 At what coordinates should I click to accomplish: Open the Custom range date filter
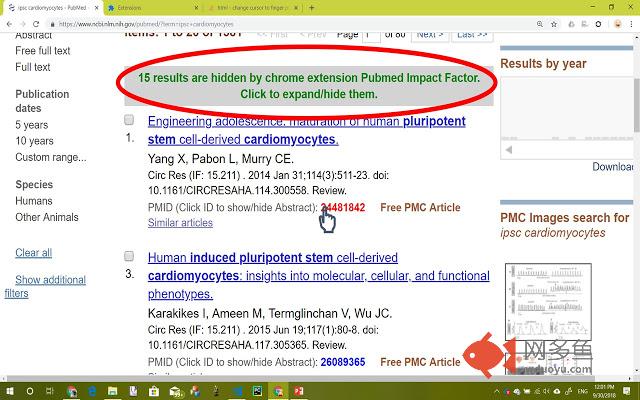tap(51, 157)
